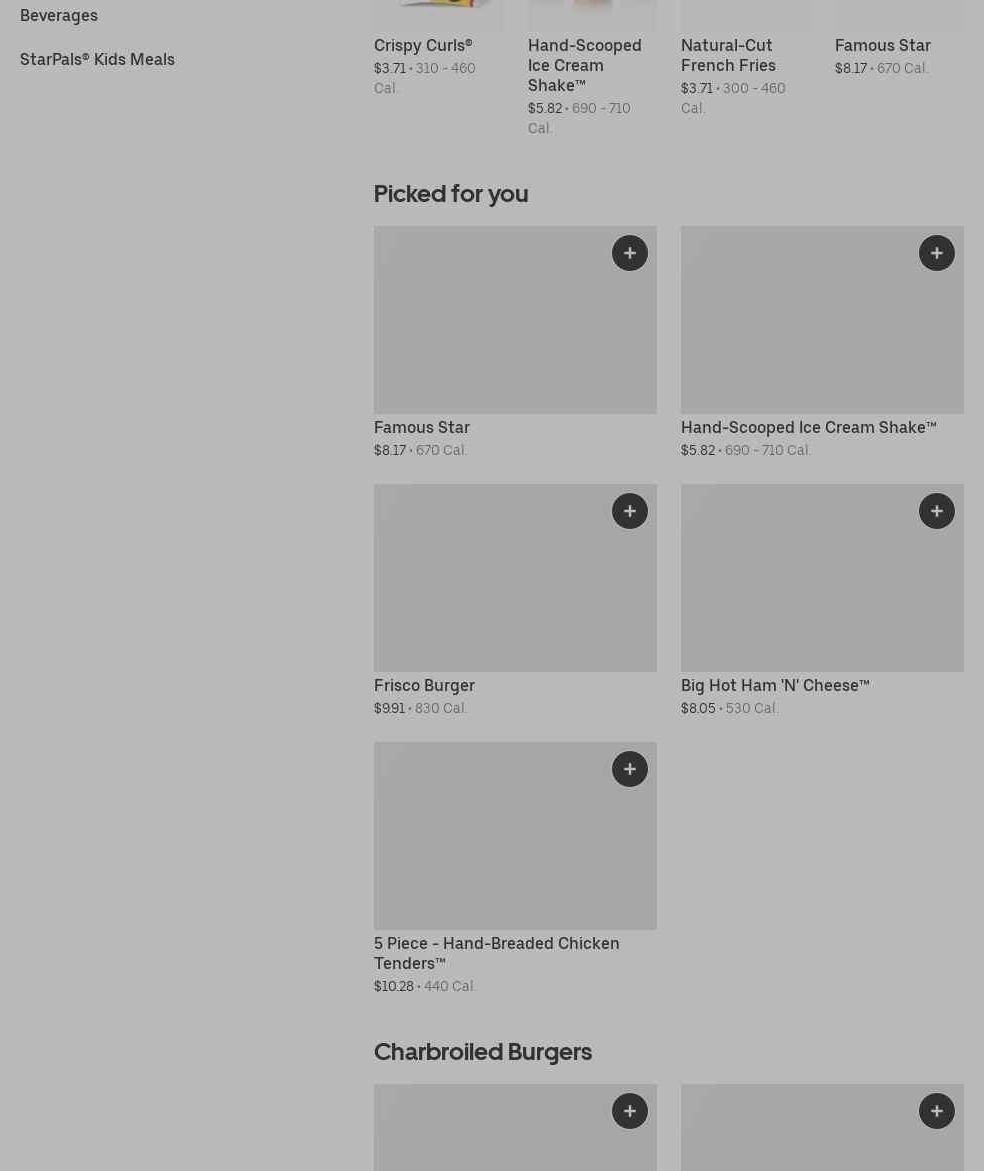Add Hand-Scooped Ice Cream Shake using plus icon
This screenshot has height=1171, width=984.
[x=936, y=253]
